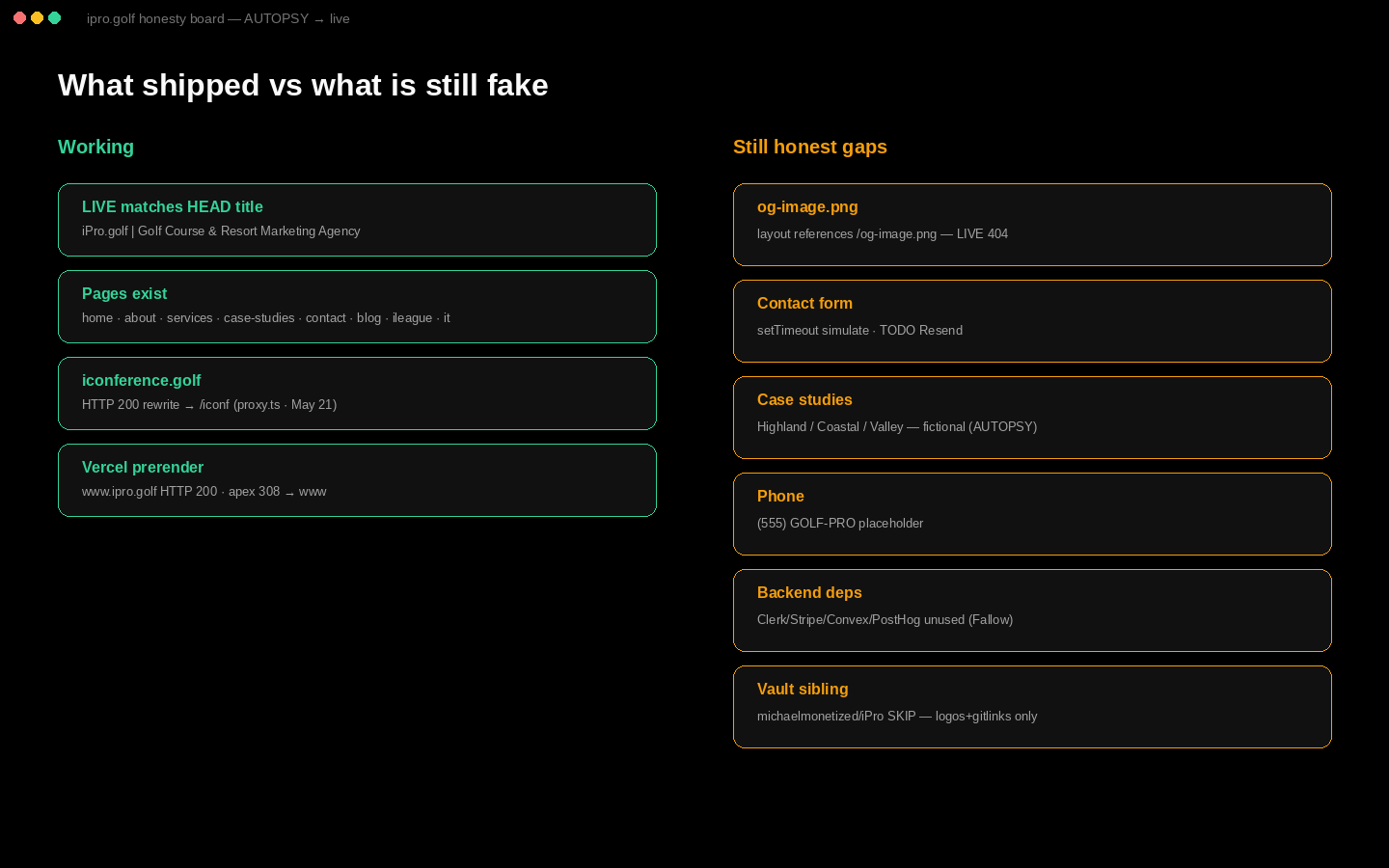Click the Contact form gap card
This screenshot has height=868, width=1389.
(x=1032, y=321)
